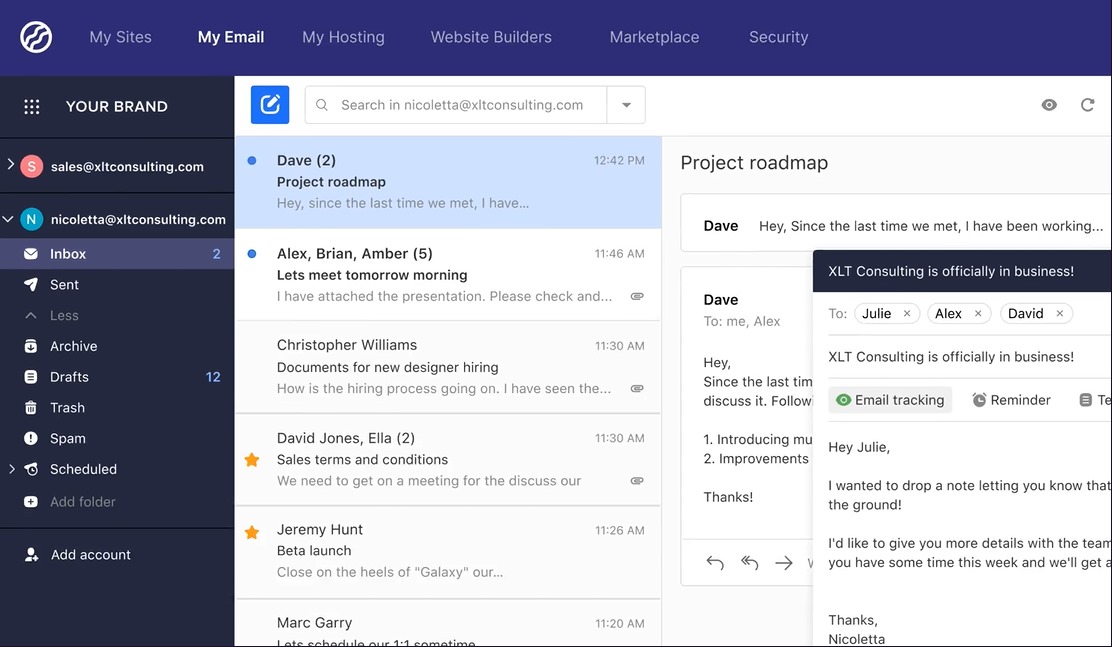
Task: Click the Archive box icon
Action: pyautogui.click(x=30, y=346)
